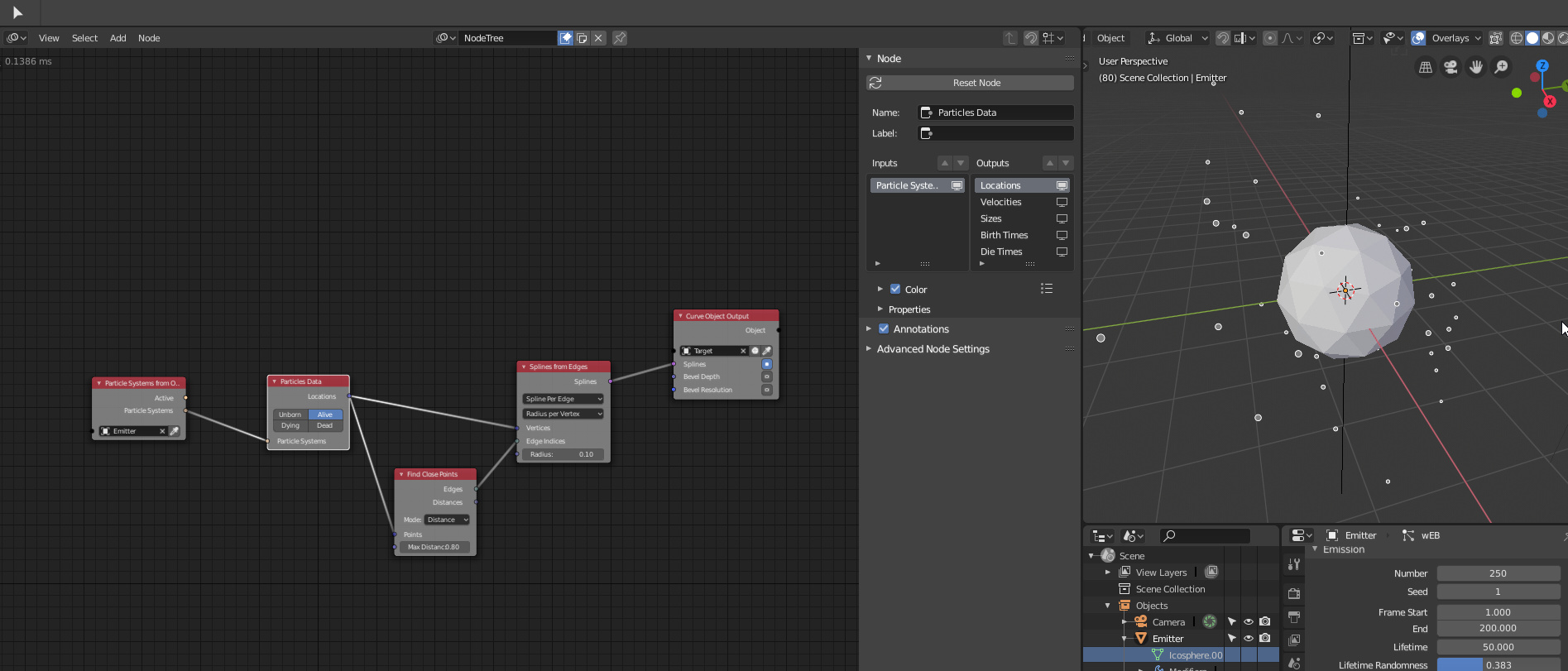The width and height of the screenshot is (1568, 671).
Task: Toggle perspective/orthographic grid view button in viewport
Action: pyautogui.click(x=1426, y=68)
